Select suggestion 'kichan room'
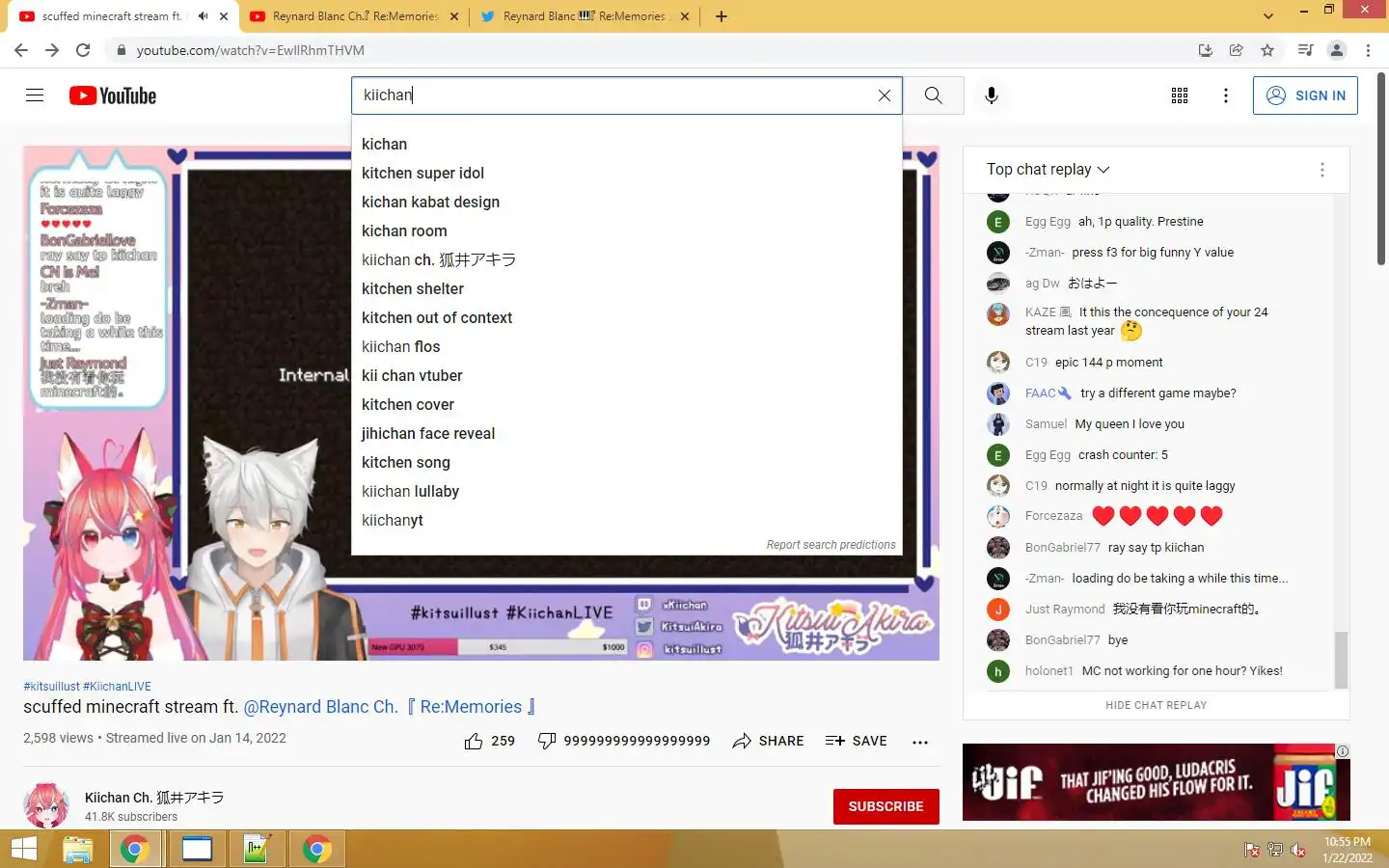Screen dimensions: 1389x868 pos(627,231)
